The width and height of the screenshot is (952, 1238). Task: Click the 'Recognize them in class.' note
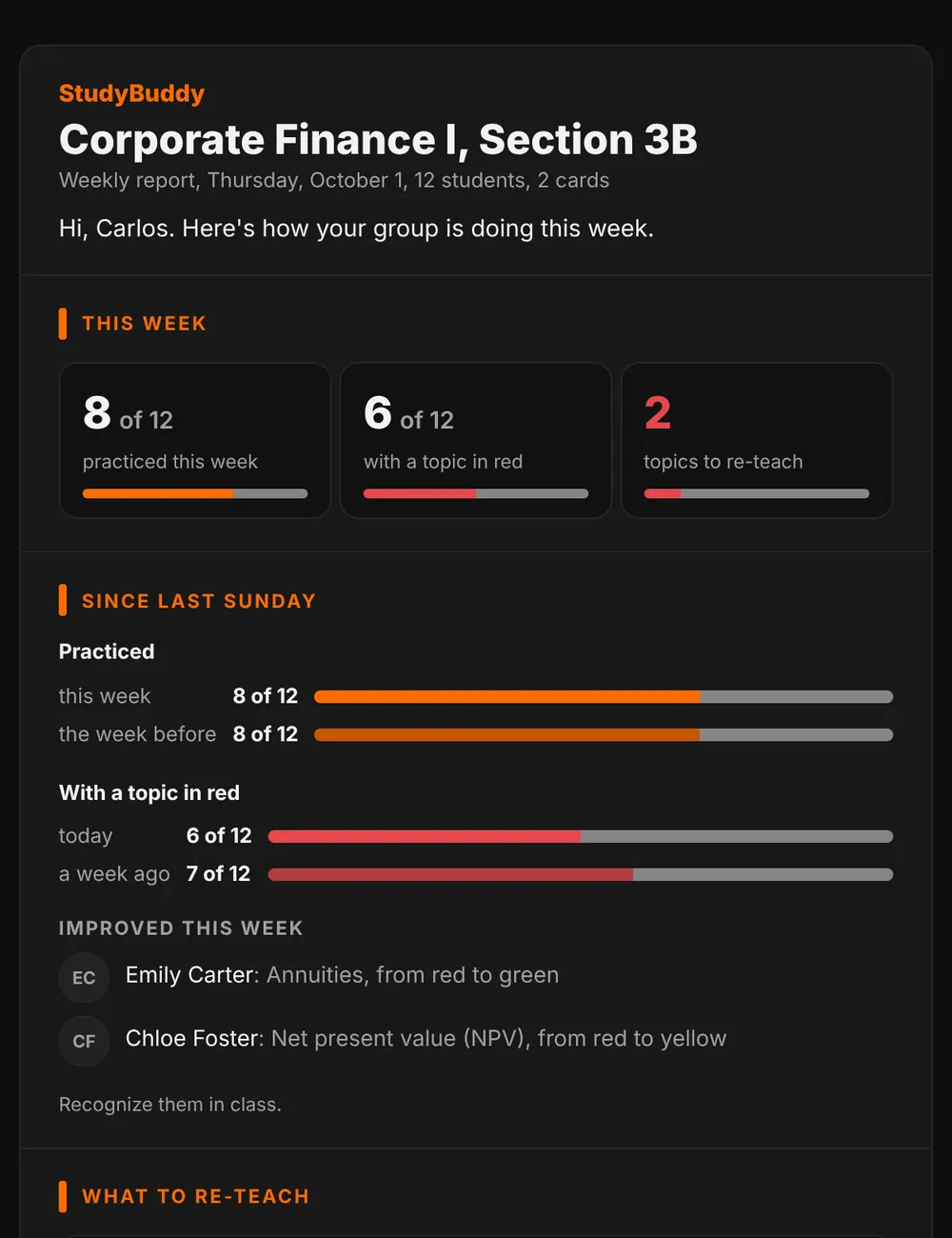tap(170, 1105)
